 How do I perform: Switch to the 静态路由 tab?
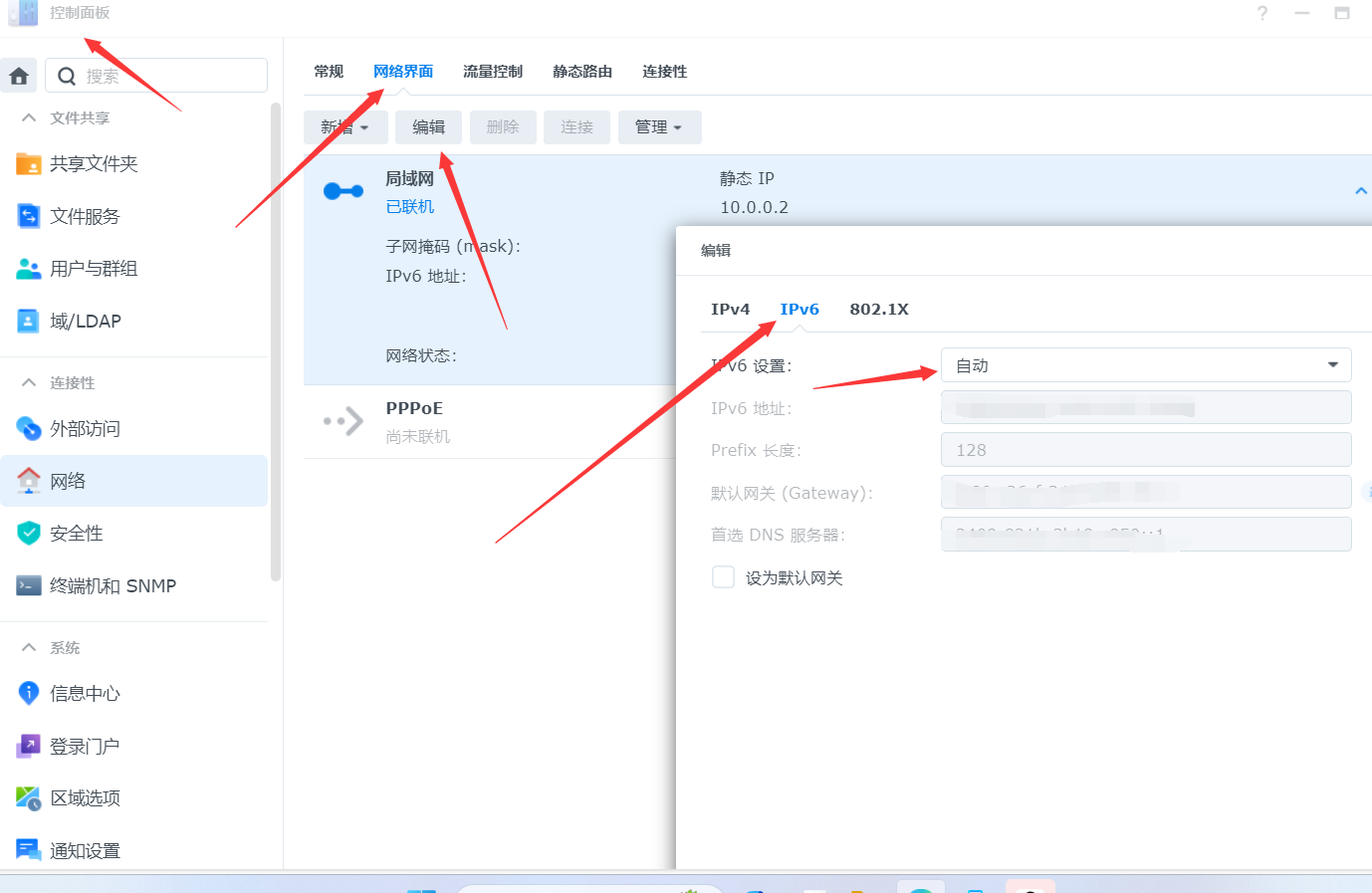pos(582,72)
